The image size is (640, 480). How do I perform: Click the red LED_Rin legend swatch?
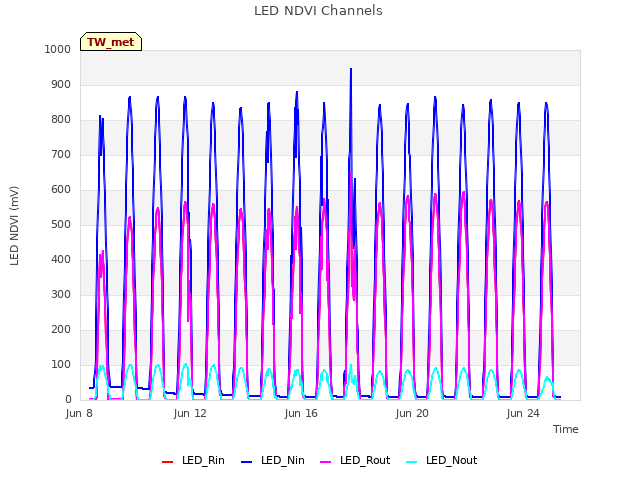tap(167, 462)
